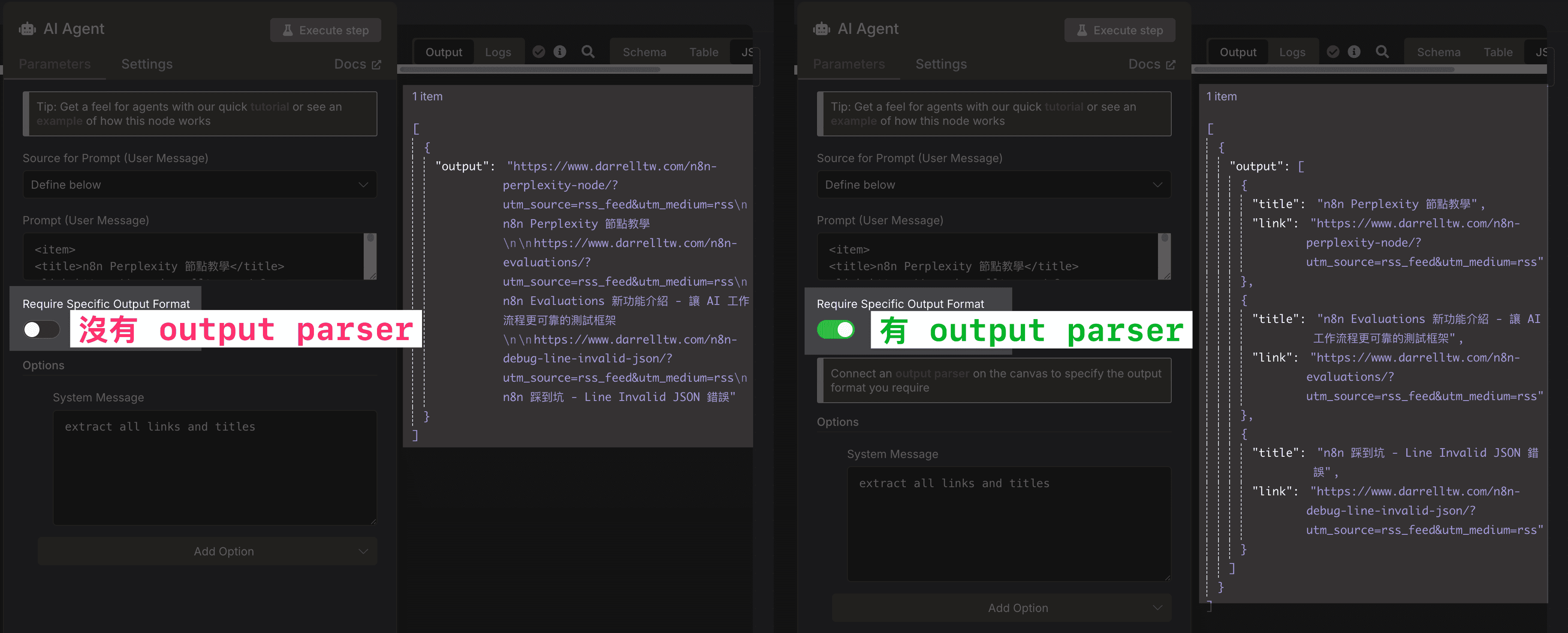
Task: Click the AI Agent robot icon
Action: (27, 28)
